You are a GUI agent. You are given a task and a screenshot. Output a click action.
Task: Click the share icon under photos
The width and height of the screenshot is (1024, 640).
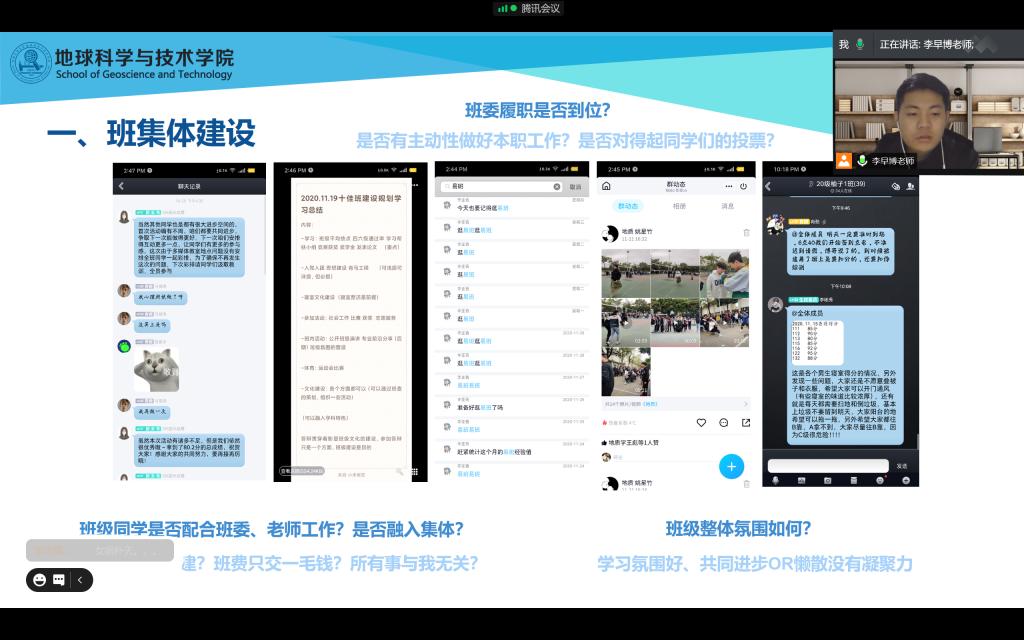point(745,423)
